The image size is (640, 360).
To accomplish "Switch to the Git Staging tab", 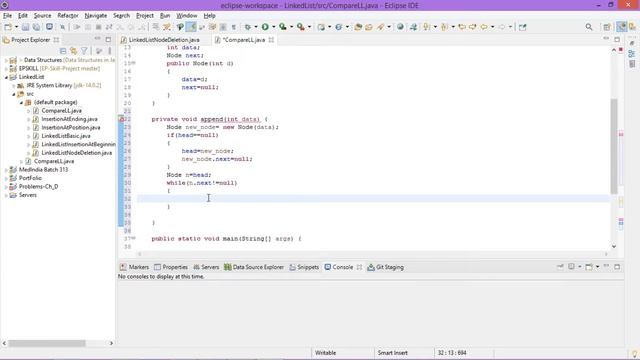I will (x=385, y=267).
